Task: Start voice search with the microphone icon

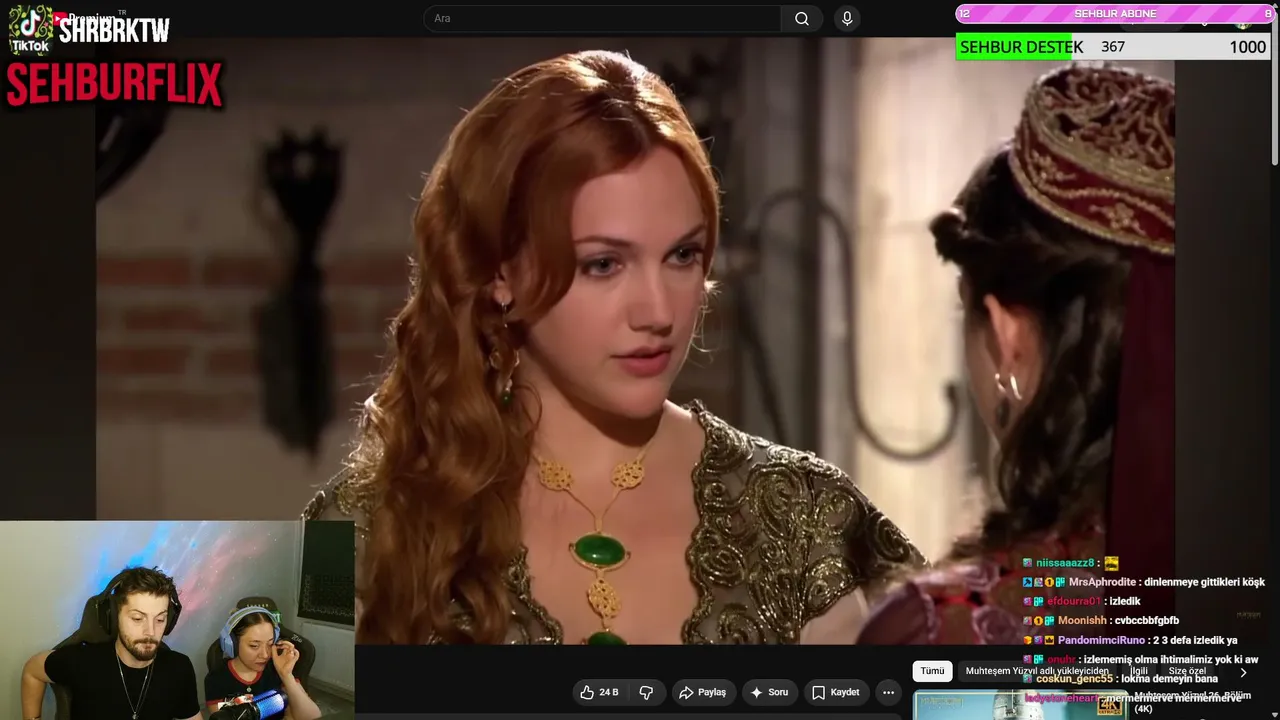Action: [x=847, y=19]
